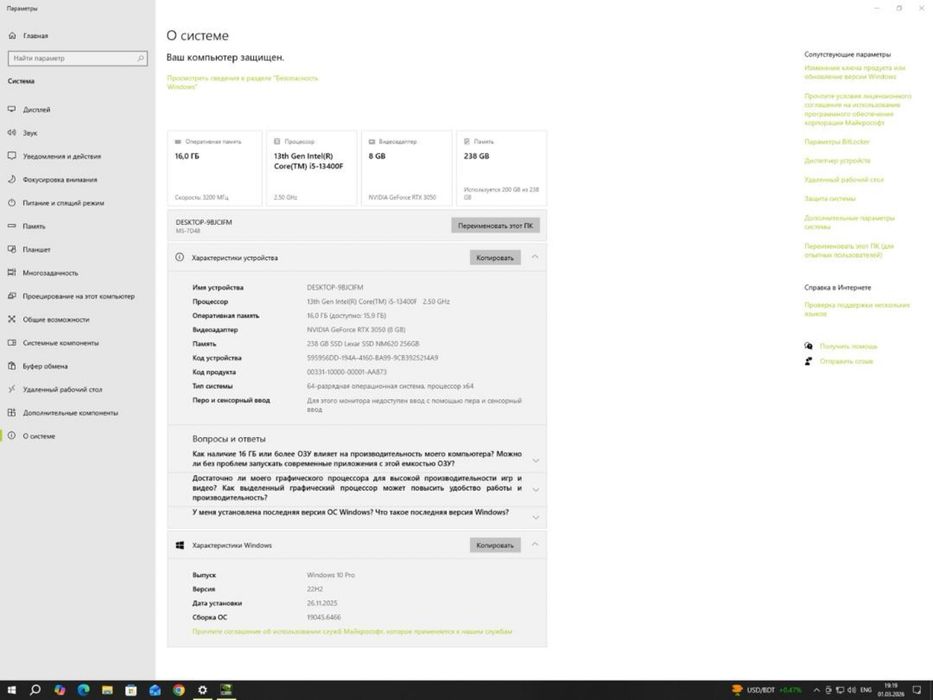The width and height of the screenshot is (933, 700).
Task: Click the Память storage icon in the sidebar
Action: tap(11, 226)
